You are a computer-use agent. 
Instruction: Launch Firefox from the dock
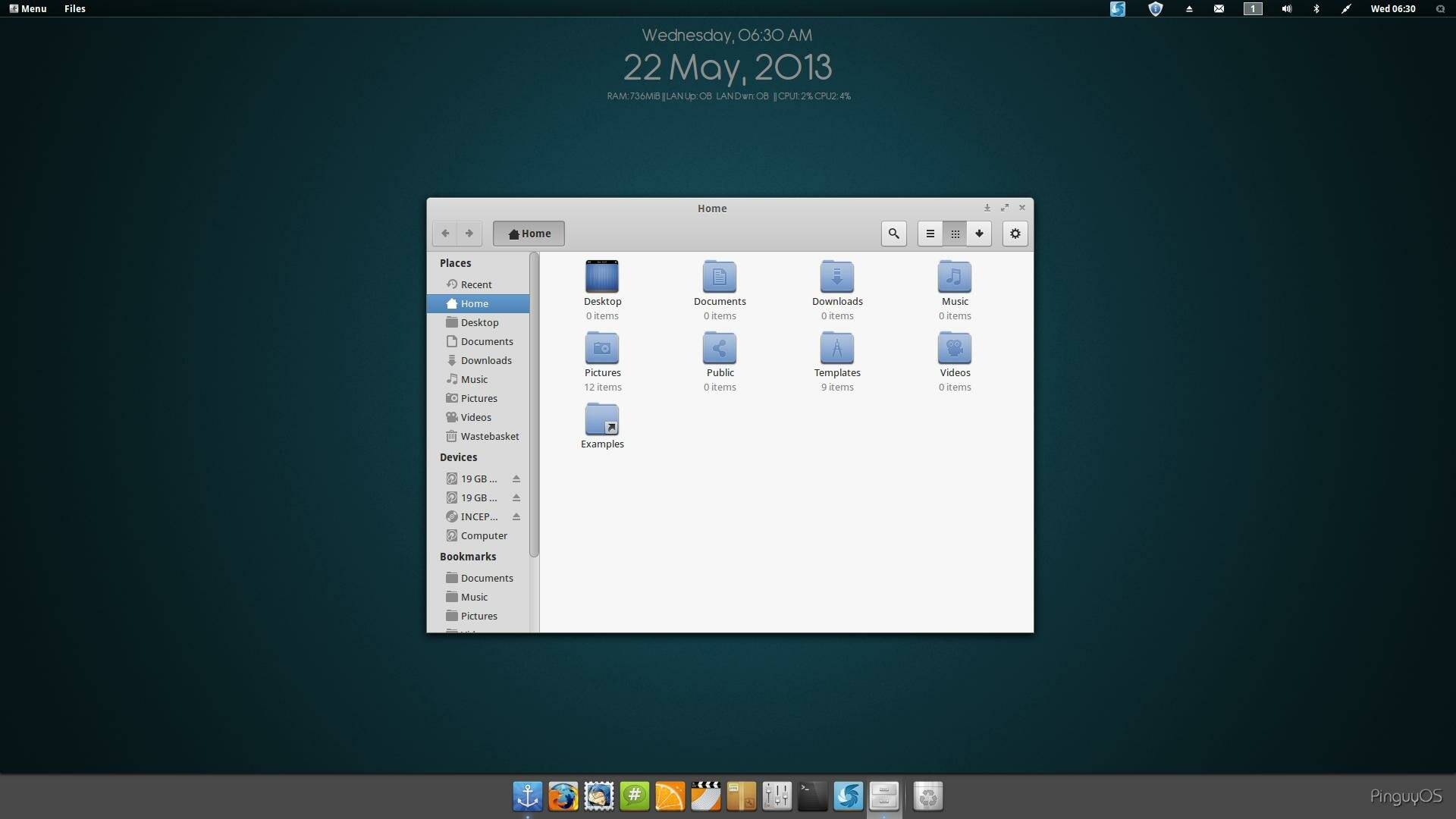coord(563,796)
